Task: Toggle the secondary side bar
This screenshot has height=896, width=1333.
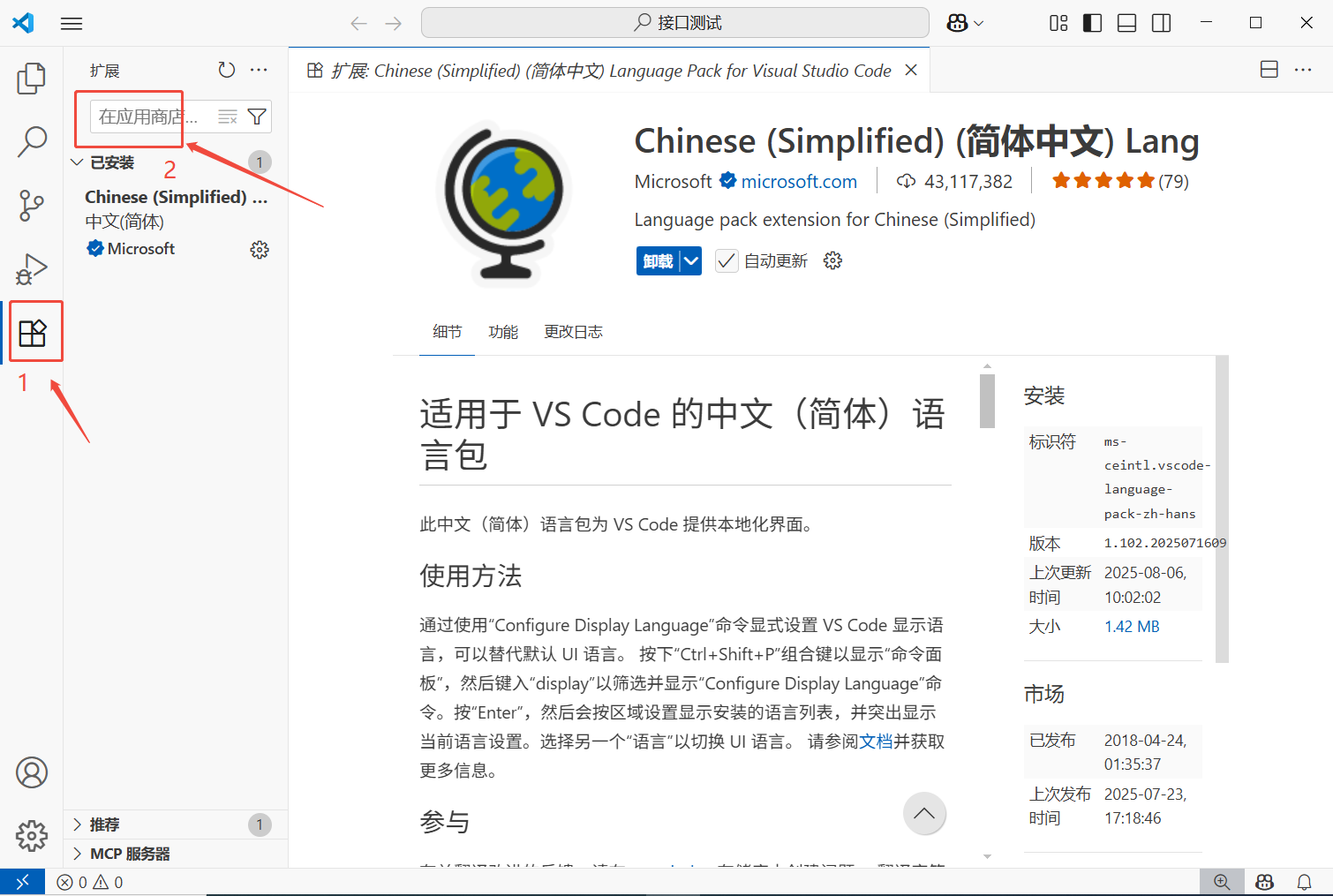Action: (x=1162, y=24)
